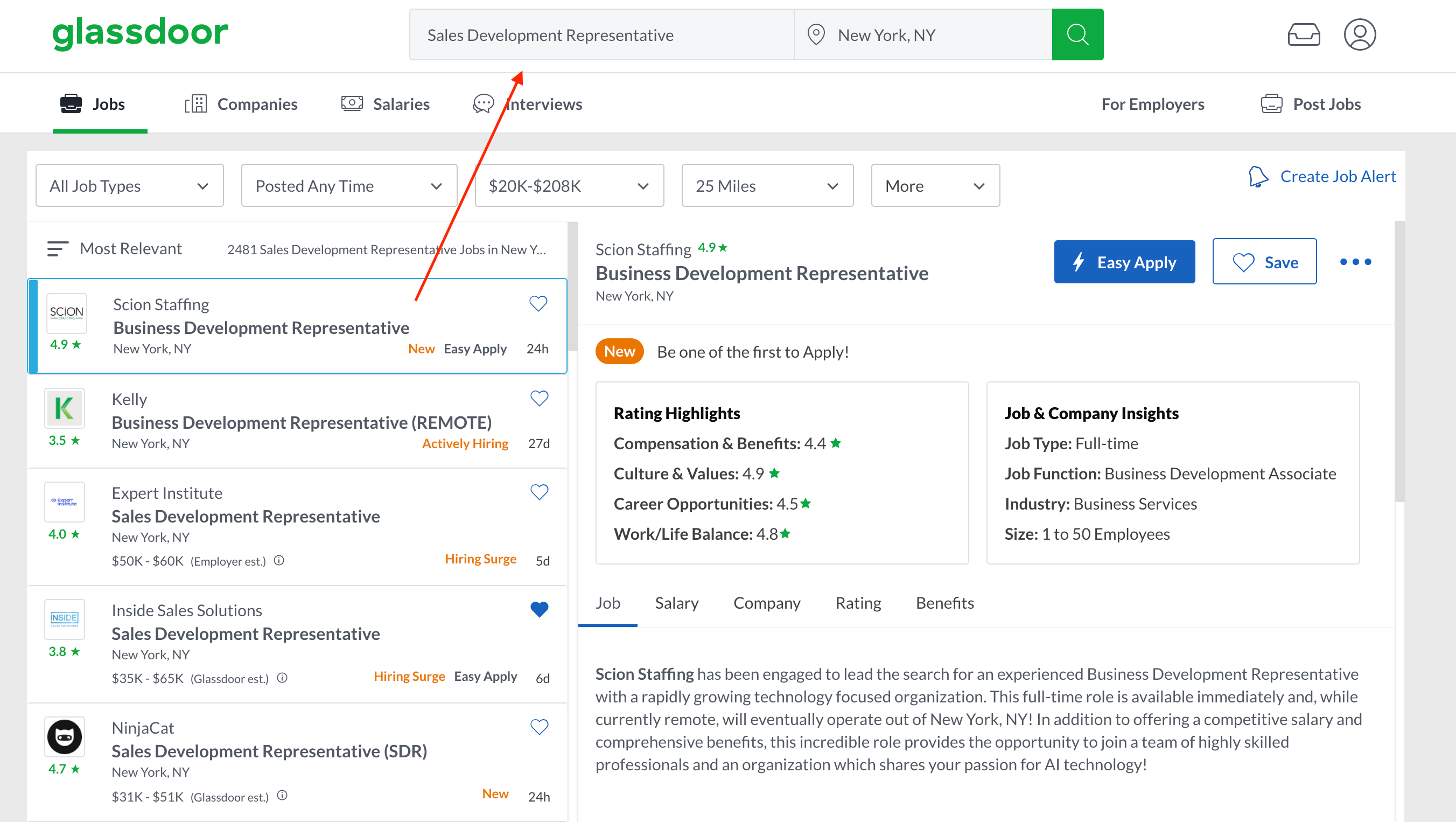Switch to the Company details tab

pos(766,603)
